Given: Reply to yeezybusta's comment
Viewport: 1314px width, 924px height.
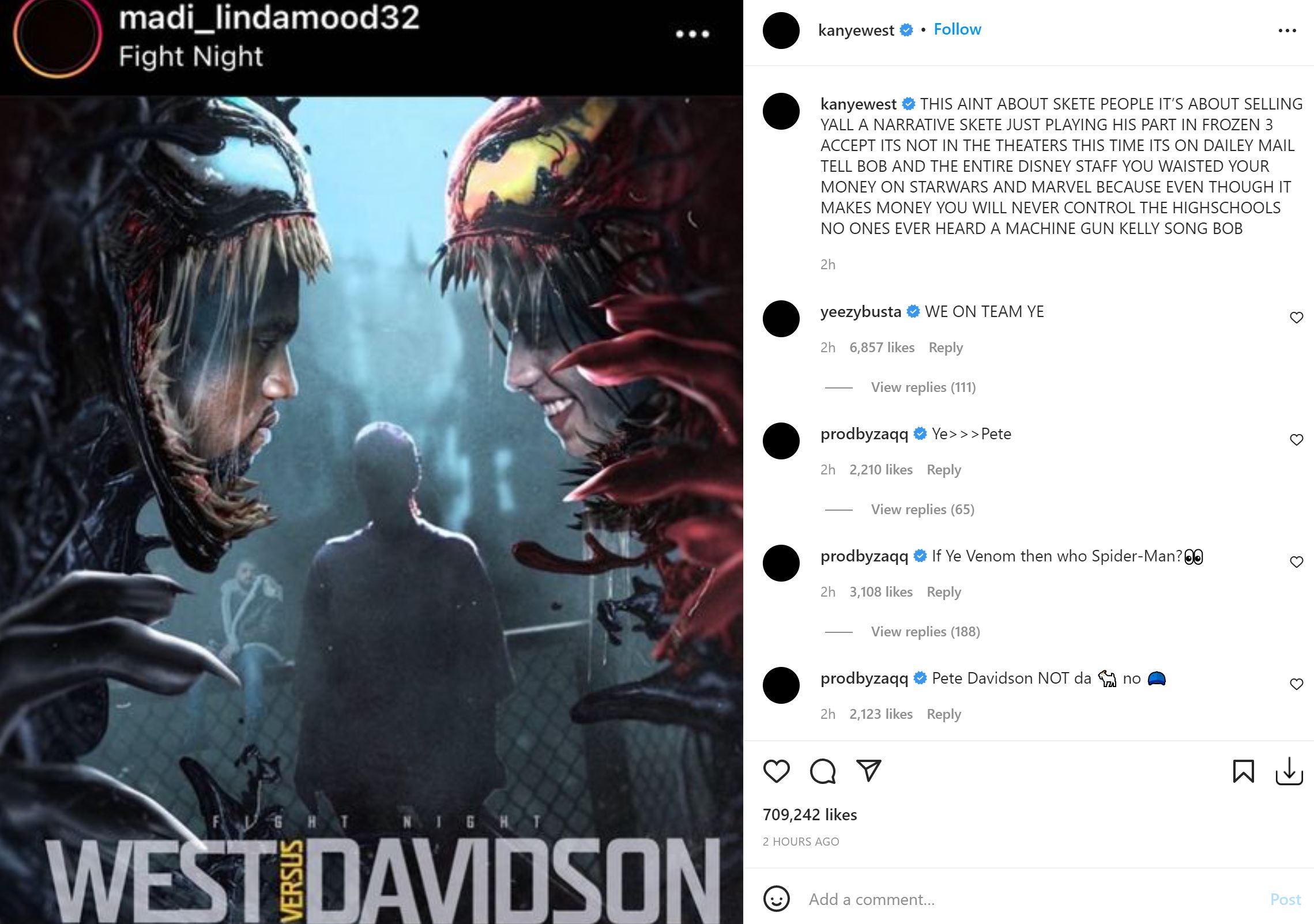Looking at the screenshot, I should pos(946,348).
